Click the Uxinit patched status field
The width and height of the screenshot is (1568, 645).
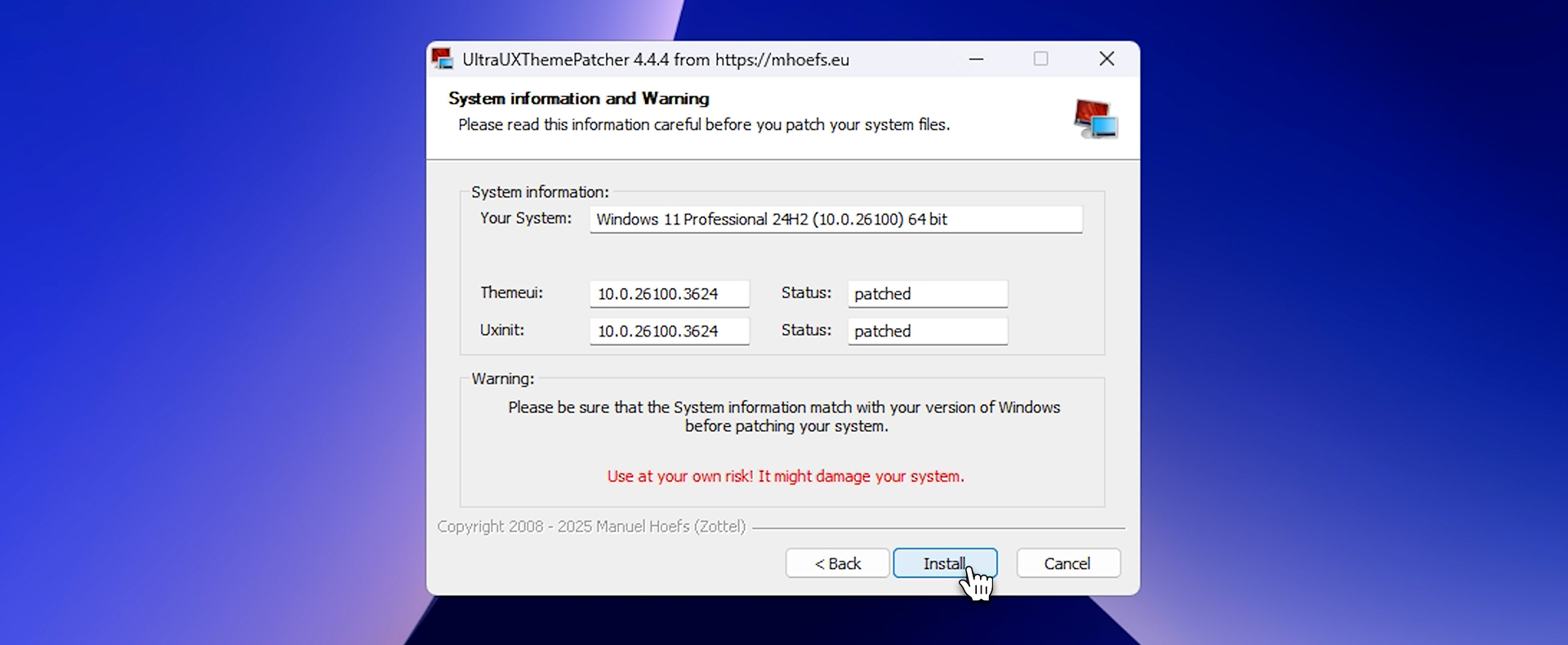[x=927, y=331]
